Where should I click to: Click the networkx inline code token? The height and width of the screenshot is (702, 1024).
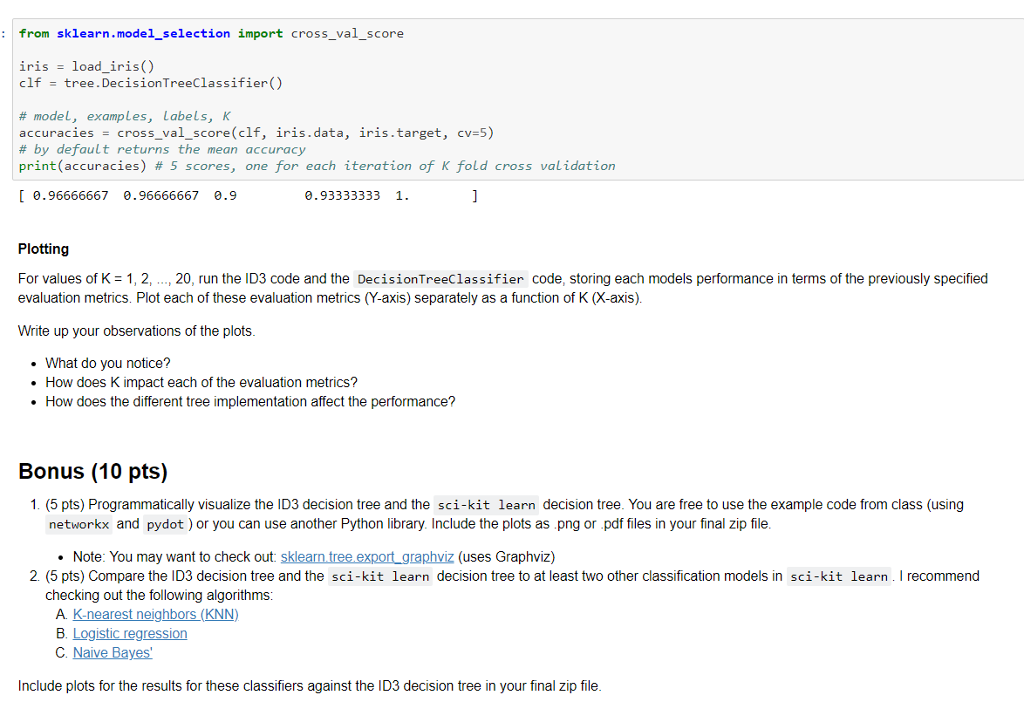[78, 524]
